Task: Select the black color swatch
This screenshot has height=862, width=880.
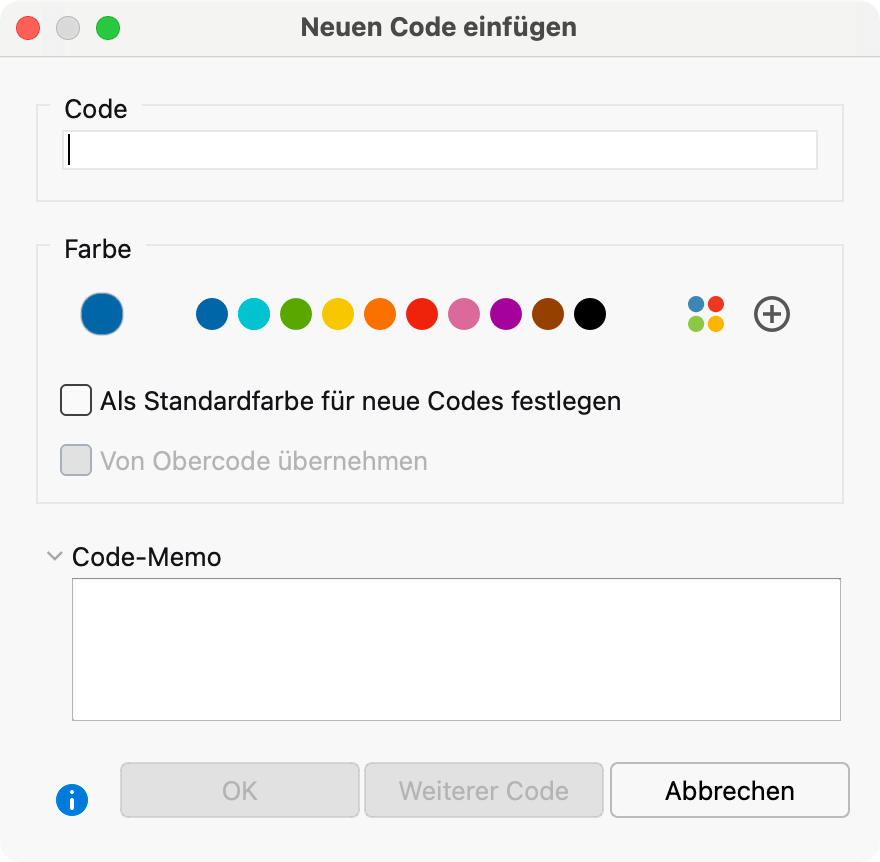Action: tap(590, 314)
